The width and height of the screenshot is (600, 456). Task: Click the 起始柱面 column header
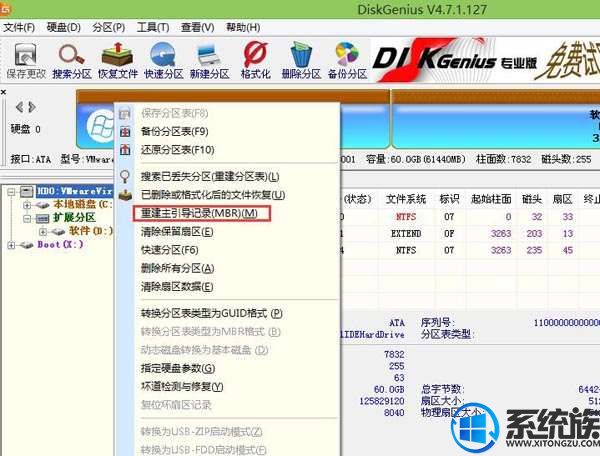491,199
